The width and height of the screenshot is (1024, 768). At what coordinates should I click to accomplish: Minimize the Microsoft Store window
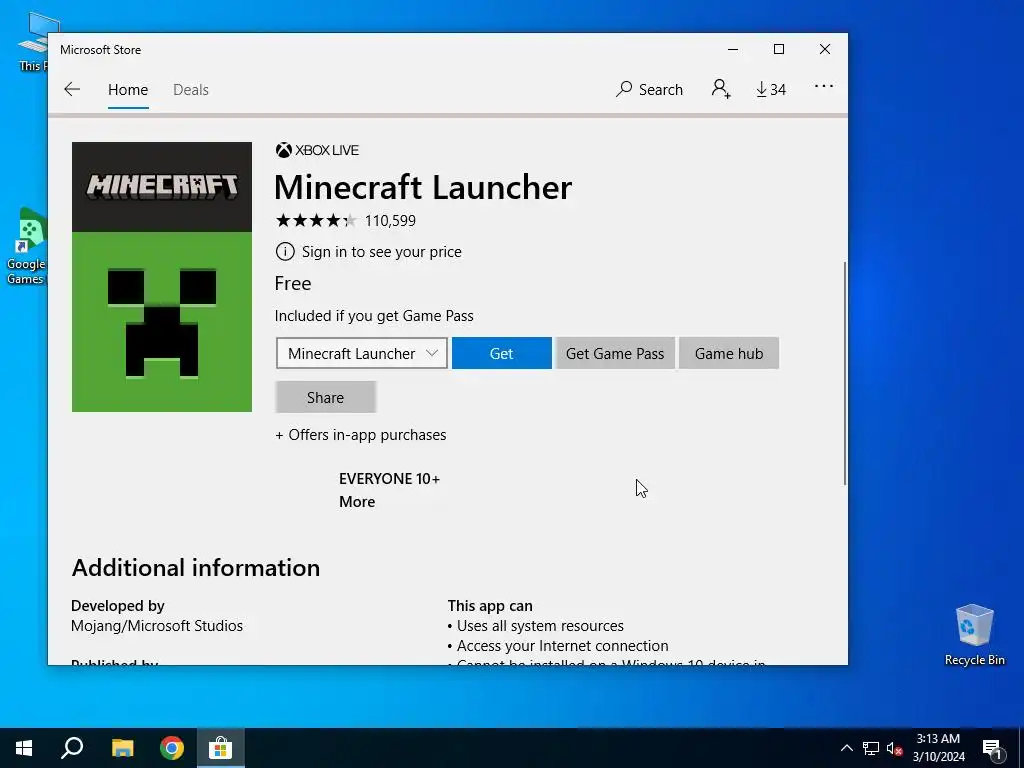[733, 50]
